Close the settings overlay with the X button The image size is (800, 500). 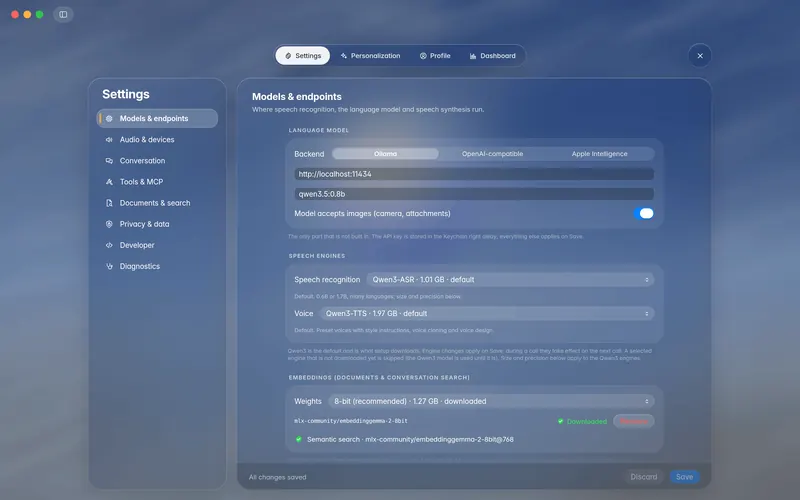coord(700,56)
